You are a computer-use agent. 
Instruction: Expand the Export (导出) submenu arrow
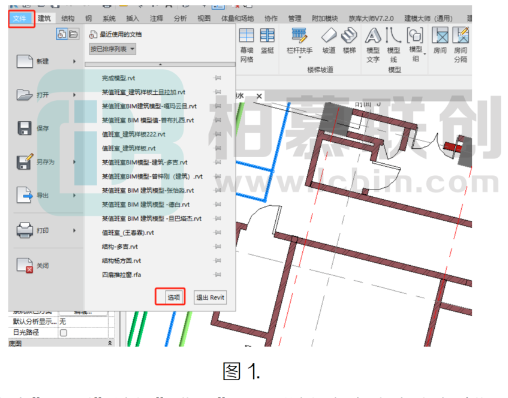coord(74,195)
